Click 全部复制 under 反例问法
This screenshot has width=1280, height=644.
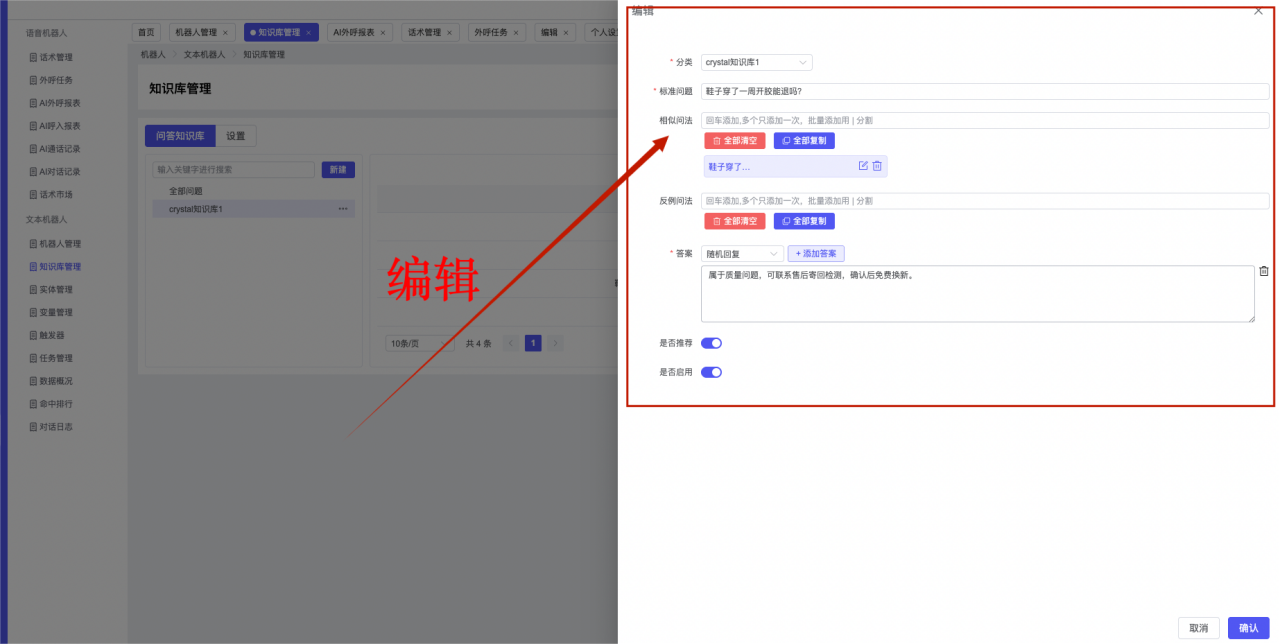pyautogui.click(x=804, y=221)
